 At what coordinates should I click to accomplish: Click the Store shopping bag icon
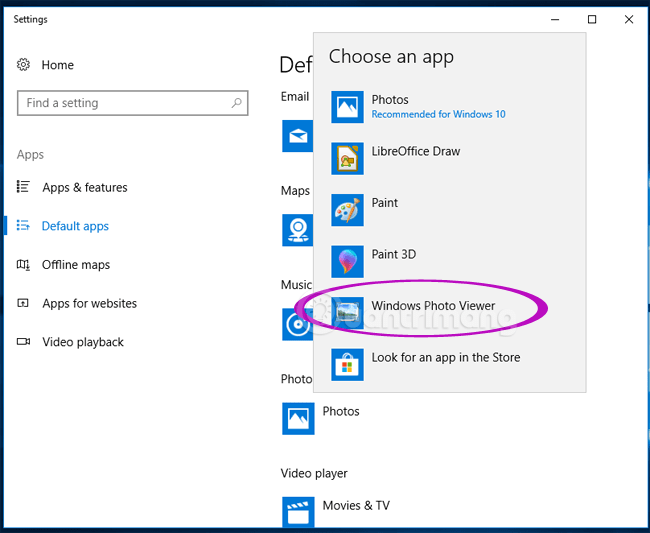point(347,365)
